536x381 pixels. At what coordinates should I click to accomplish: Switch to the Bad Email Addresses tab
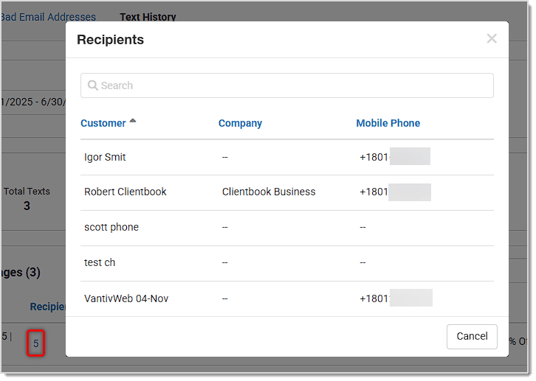coord(48,17)
